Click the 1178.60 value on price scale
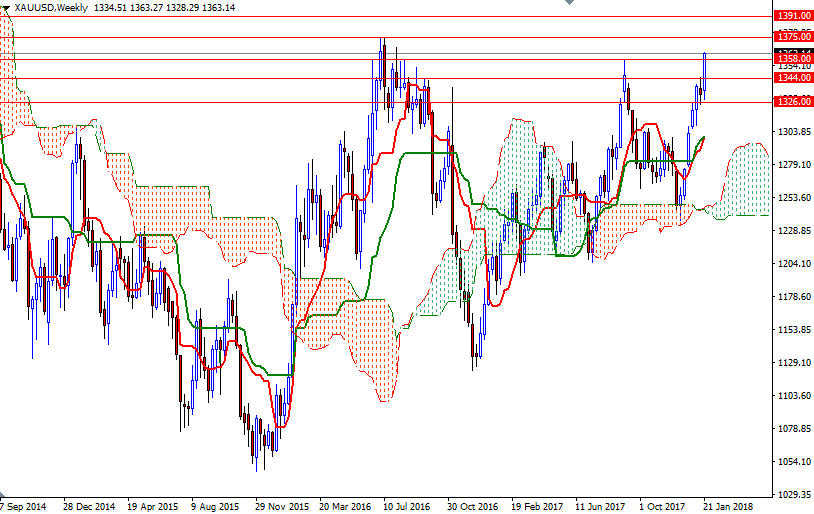814x514 pixels. [792, 297]
